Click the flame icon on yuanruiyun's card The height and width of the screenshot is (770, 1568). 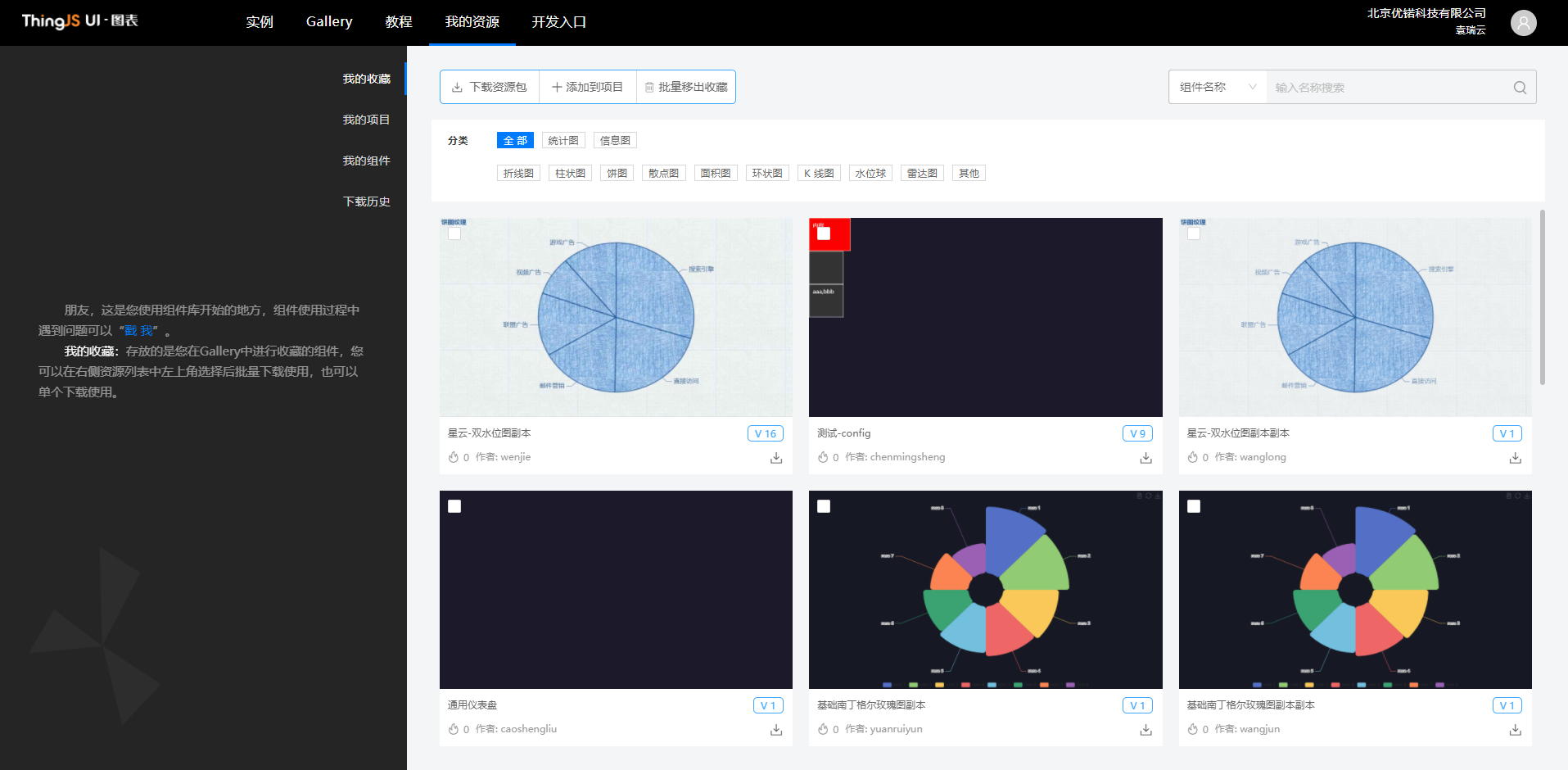tap(823, 729)
